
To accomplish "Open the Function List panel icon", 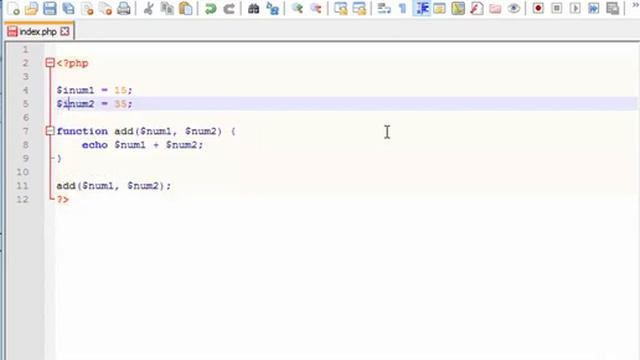I will (x=476, y=8).
